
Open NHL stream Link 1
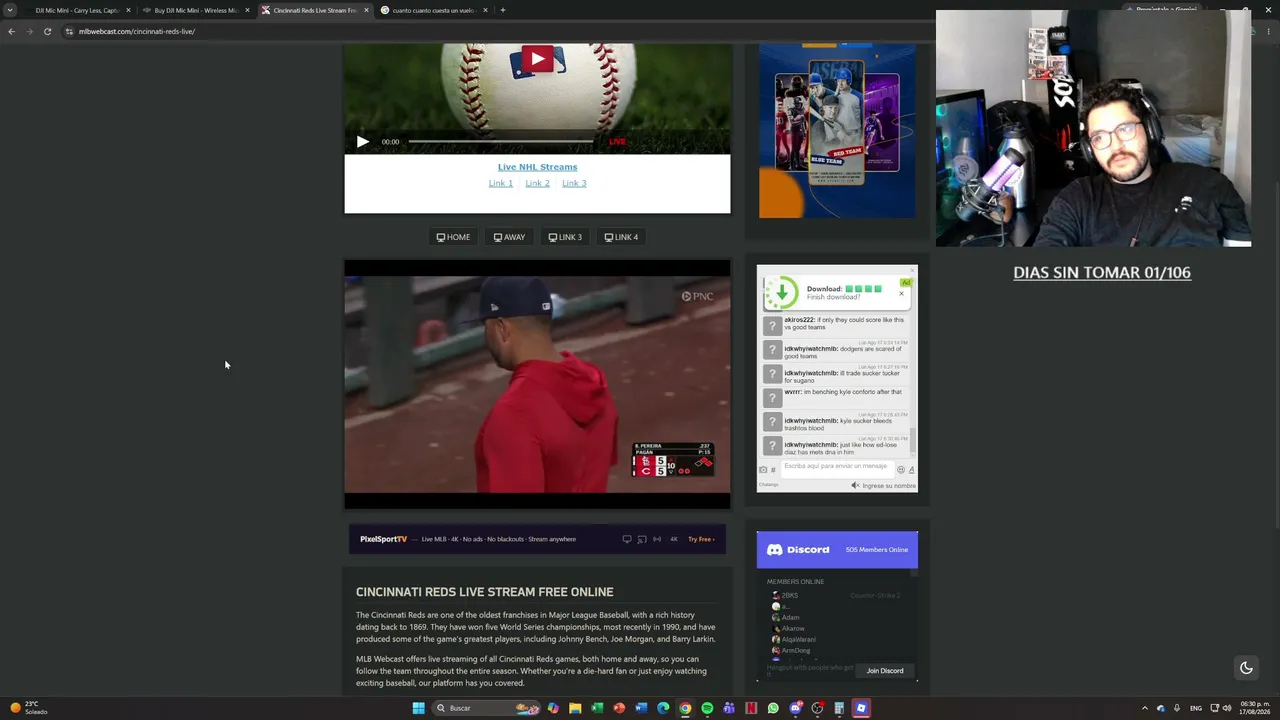pyautogui.click(x=500, y=183)
